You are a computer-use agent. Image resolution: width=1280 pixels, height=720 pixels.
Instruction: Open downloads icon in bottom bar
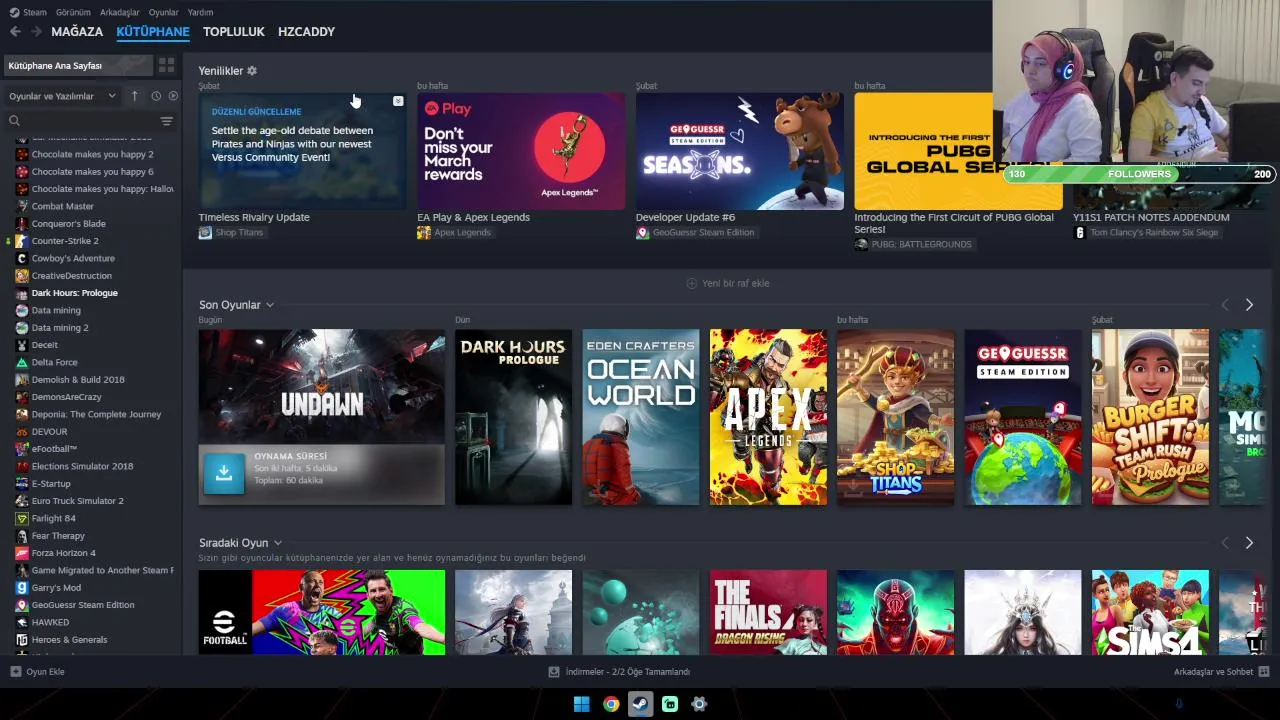click(554, 672)
